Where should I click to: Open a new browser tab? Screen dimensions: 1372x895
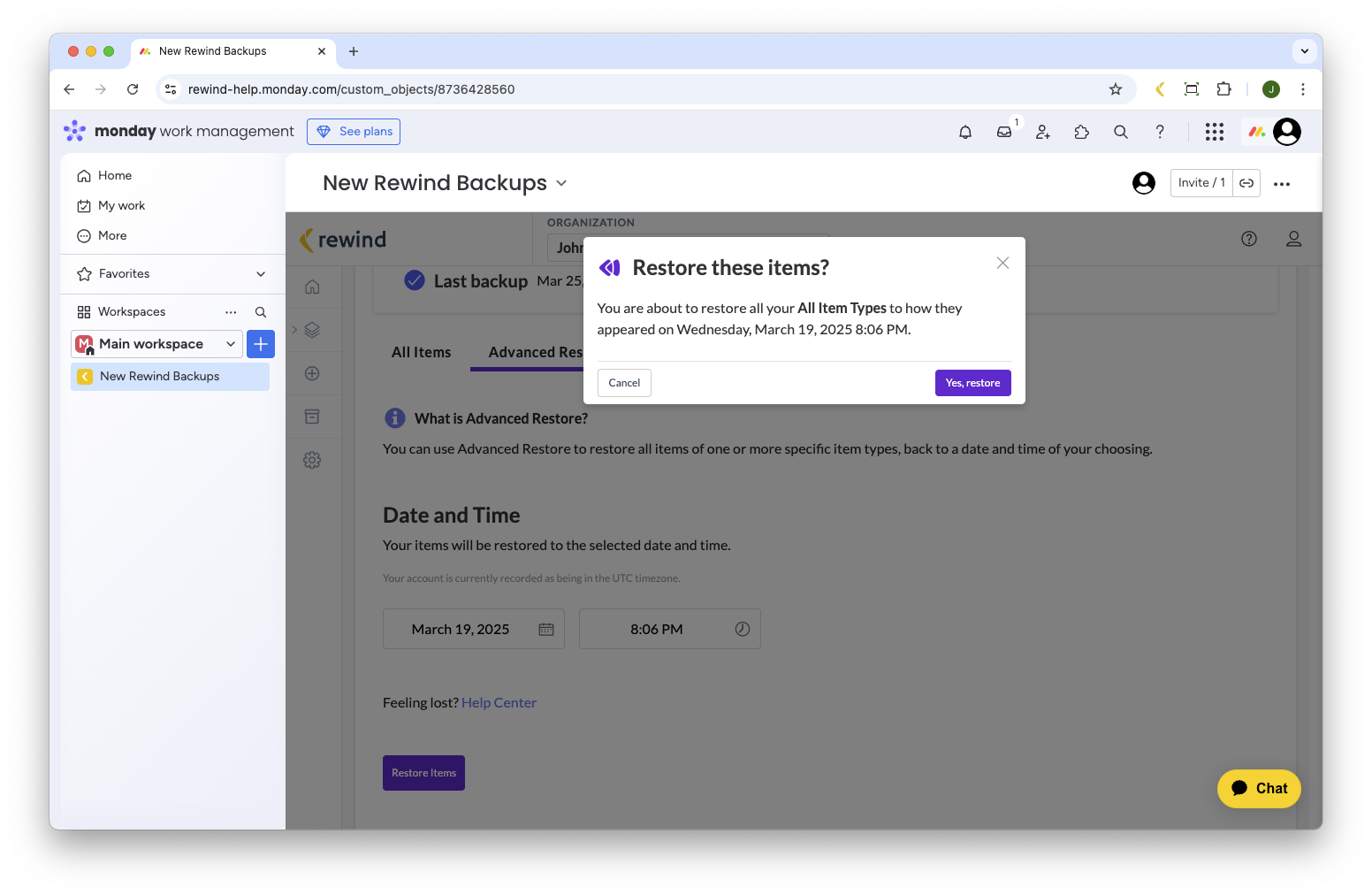pyautogui.click(x=354, y=51)
